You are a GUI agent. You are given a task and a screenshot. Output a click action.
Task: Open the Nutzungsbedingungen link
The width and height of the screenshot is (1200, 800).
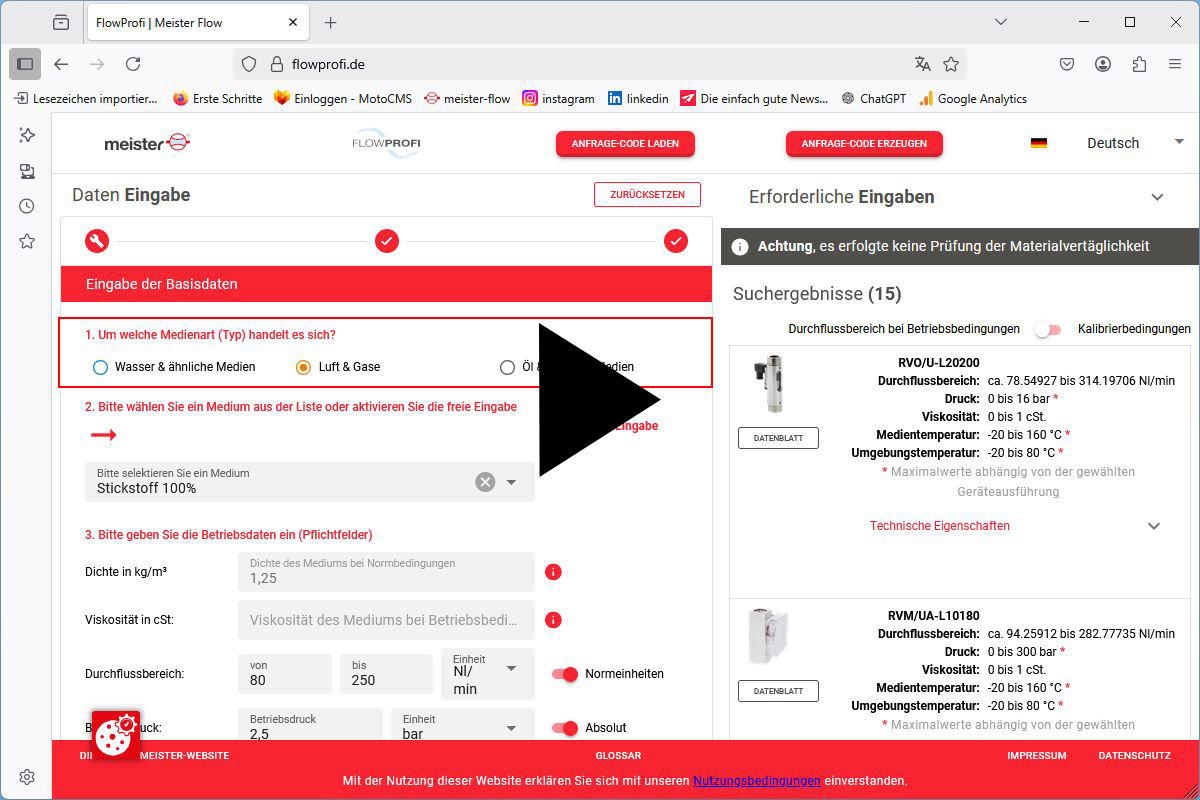coord(757,780)
